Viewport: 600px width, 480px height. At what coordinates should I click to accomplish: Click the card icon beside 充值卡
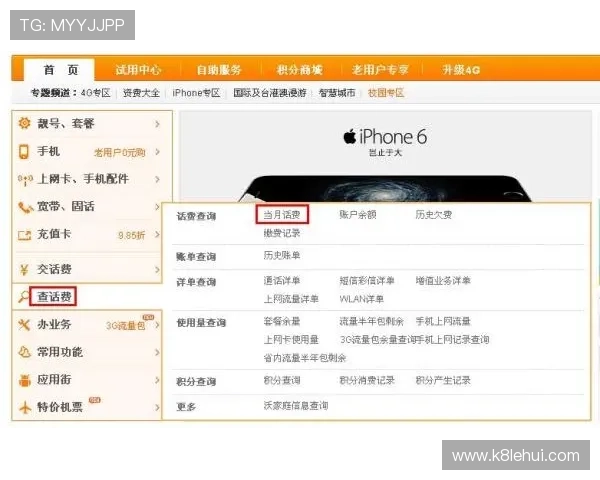coord(24,235)
